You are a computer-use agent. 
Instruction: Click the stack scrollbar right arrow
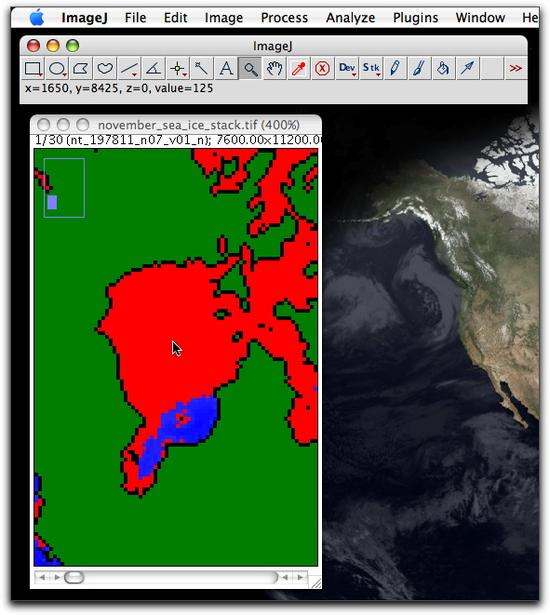(x=300, y=577)
